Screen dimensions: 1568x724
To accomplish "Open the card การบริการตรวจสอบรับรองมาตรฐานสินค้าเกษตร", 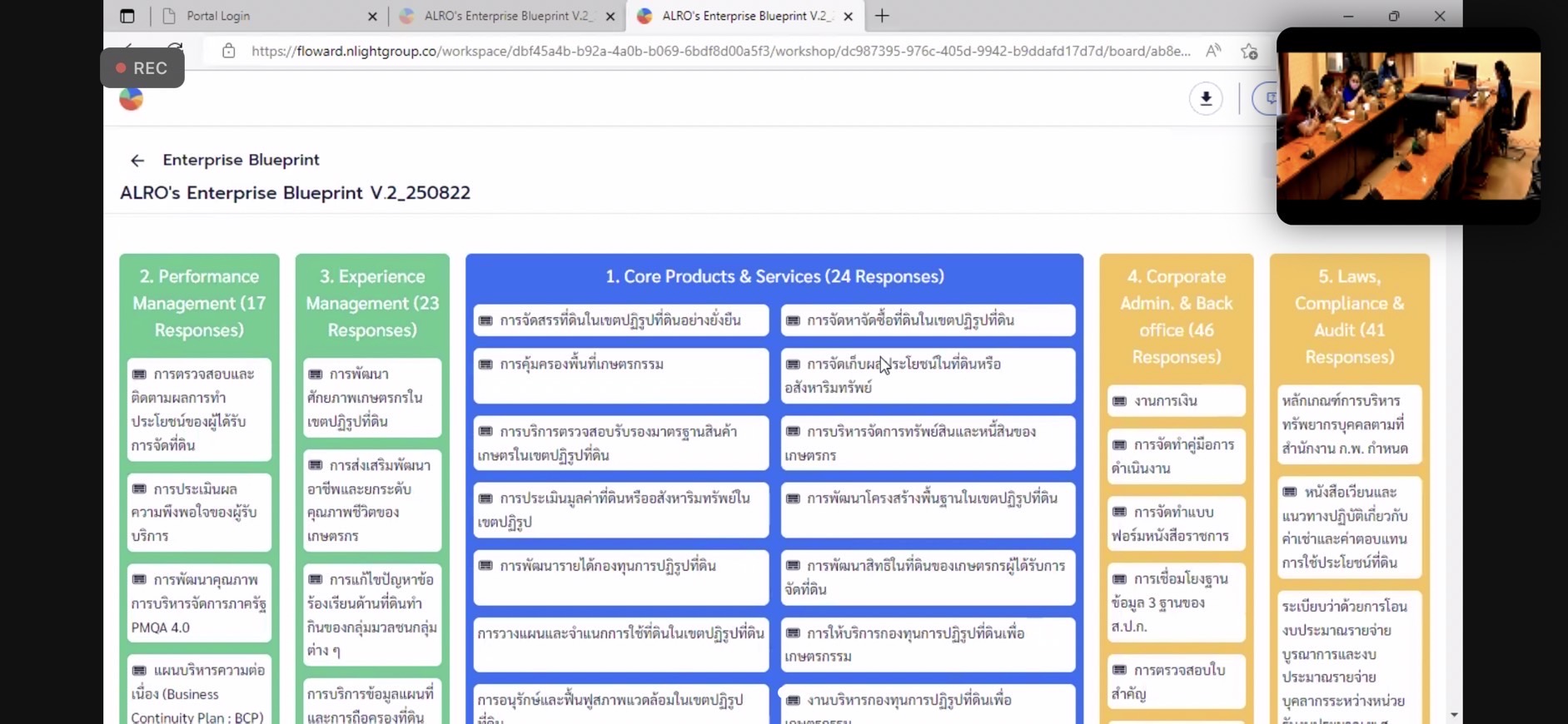I will (x=621, y=444).
